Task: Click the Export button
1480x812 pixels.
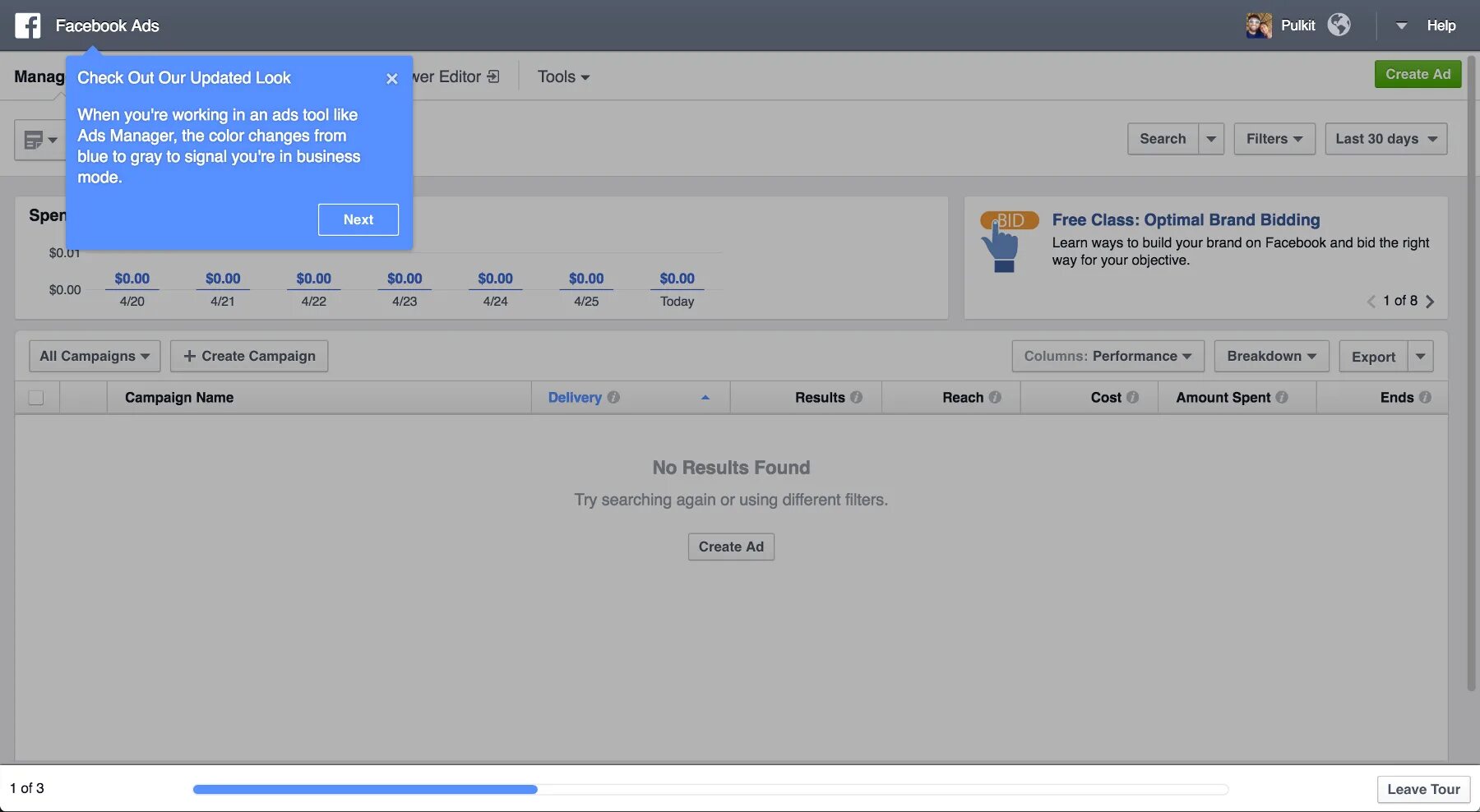Action: click(1373, 357)
